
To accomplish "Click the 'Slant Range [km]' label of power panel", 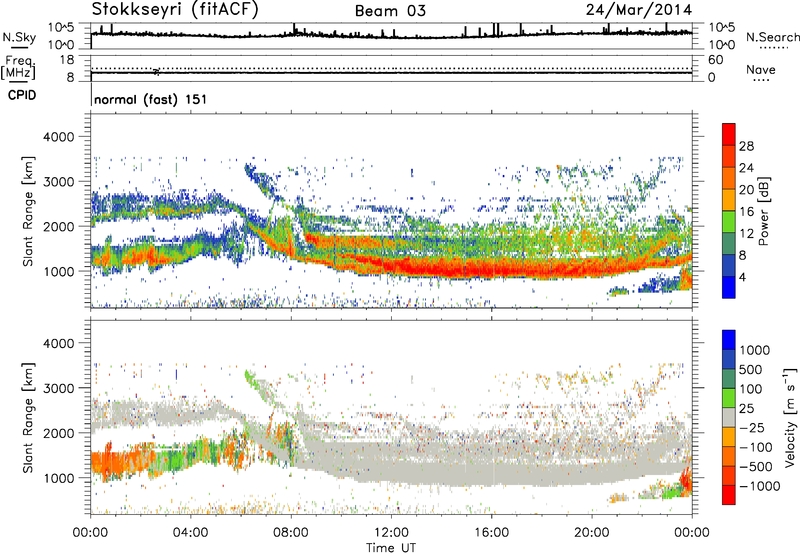I will click(x=29, y=211).
